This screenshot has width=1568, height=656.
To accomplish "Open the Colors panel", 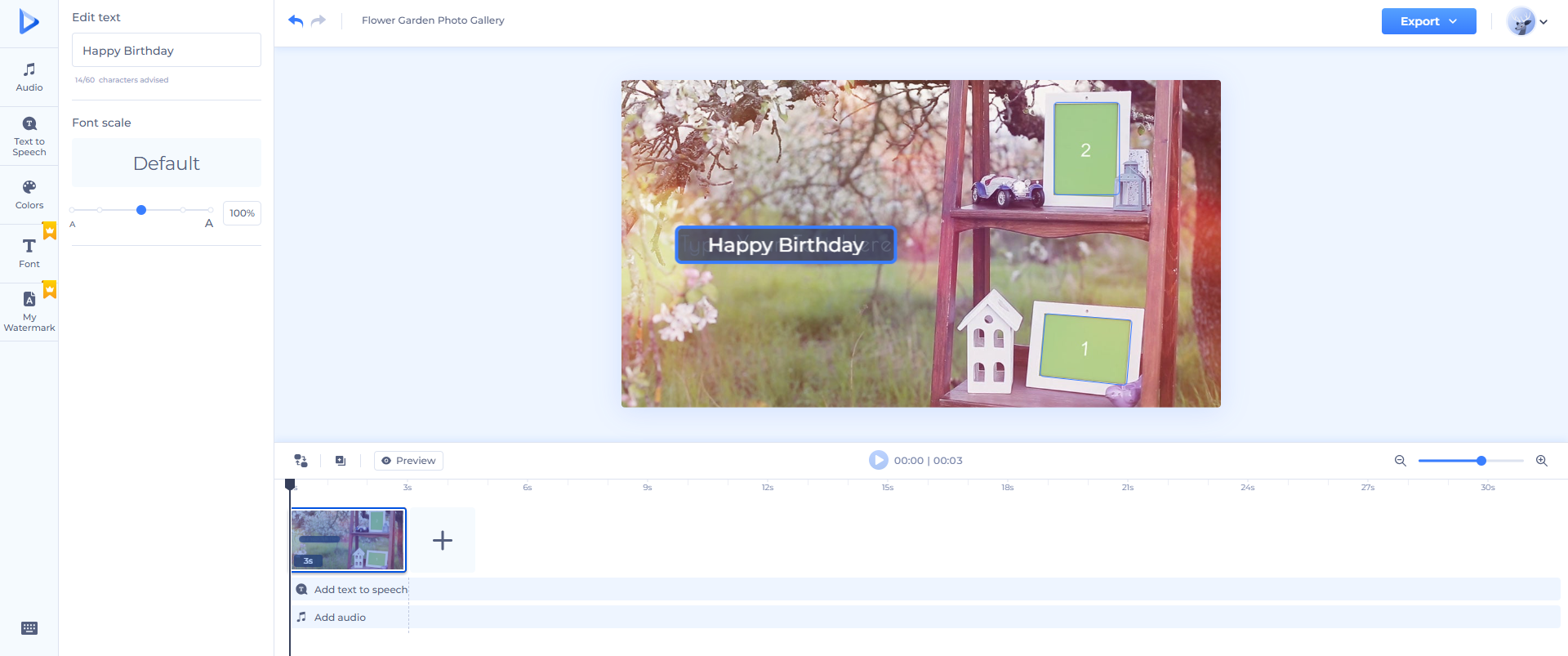I will tap(29, 194).
